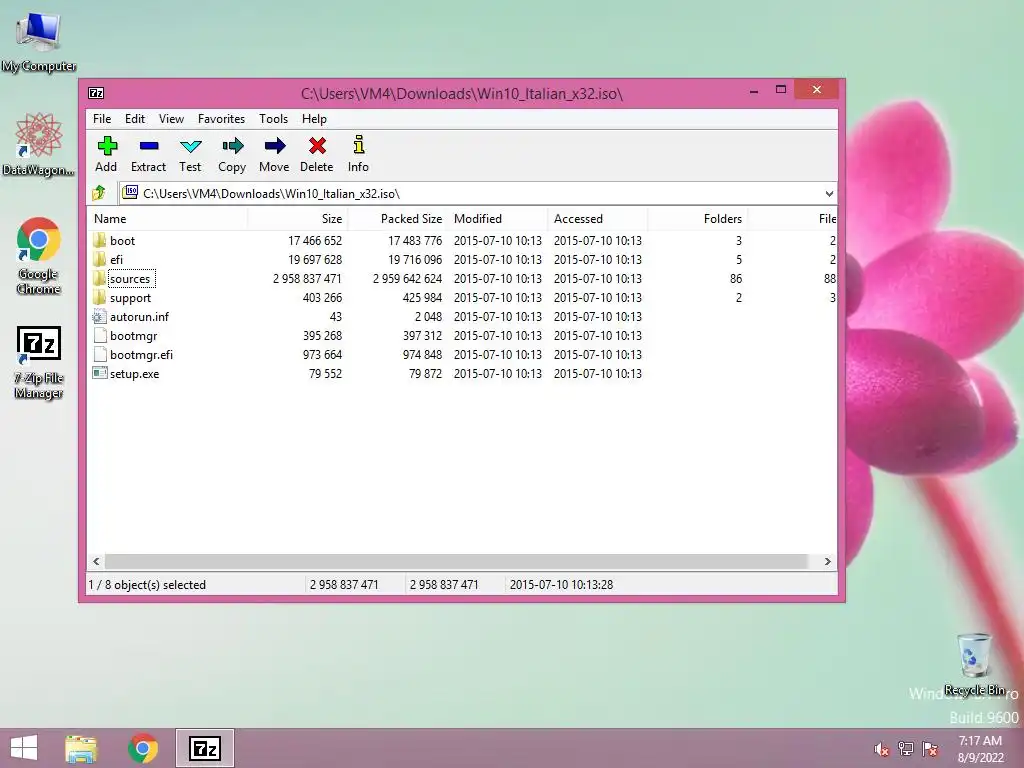The height and width of the screenshot is (768, 1024).
Task: Select the bootmgr.efi file icon
Action: tap(99, 355)
